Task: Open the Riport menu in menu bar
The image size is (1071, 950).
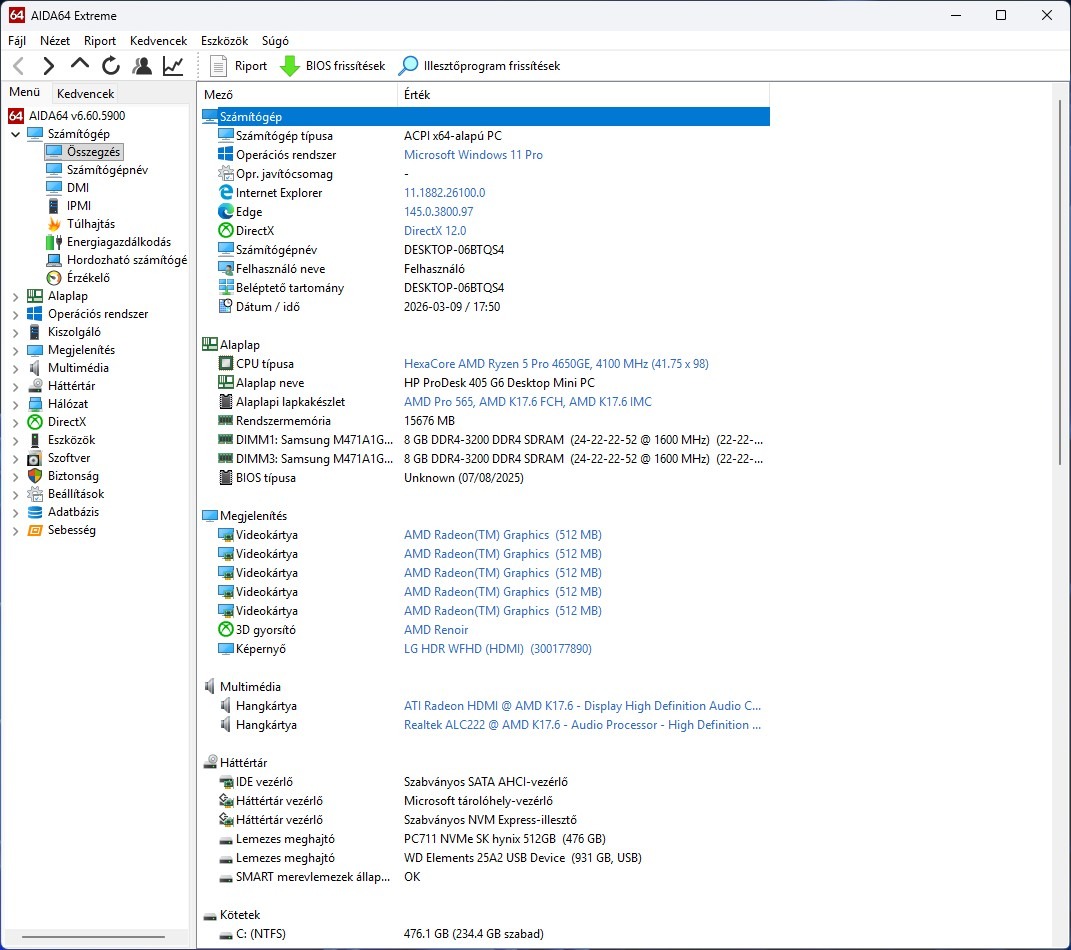Action: pyautogui.click(x=100, y=41)
